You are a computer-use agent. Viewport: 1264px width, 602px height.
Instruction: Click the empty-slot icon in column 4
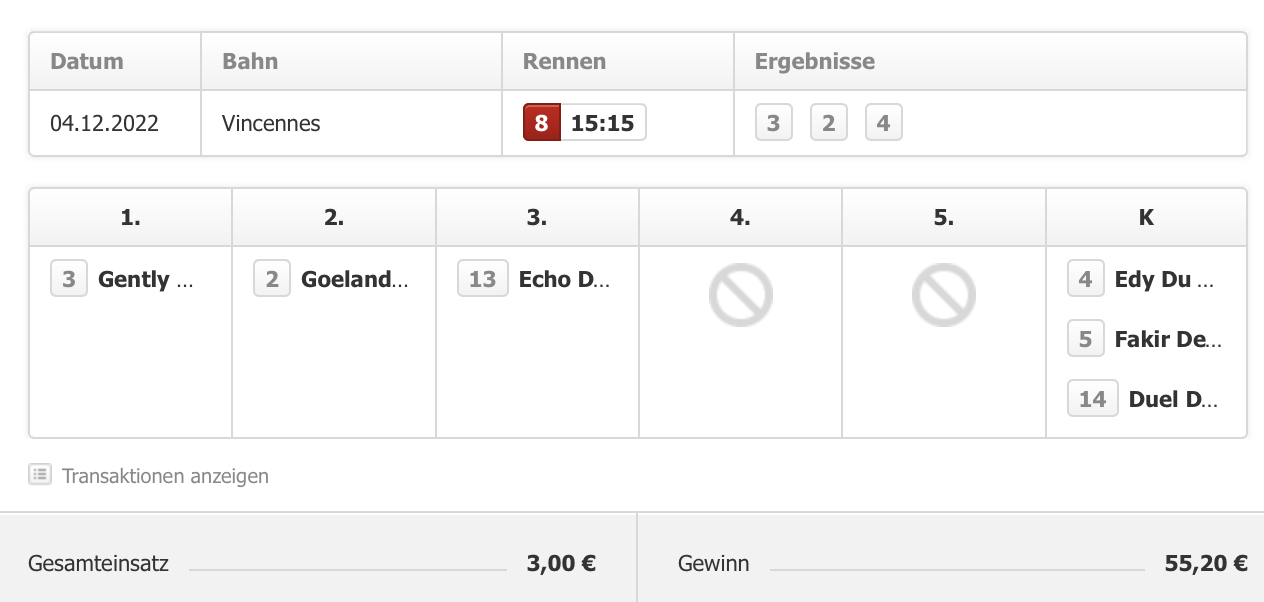741,295
